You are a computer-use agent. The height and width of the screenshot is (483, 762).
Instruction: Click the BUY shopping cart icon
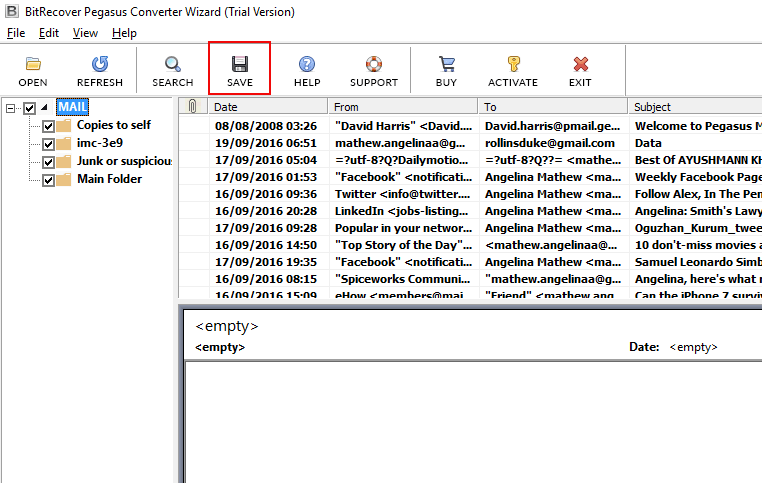tap(447, 64)
